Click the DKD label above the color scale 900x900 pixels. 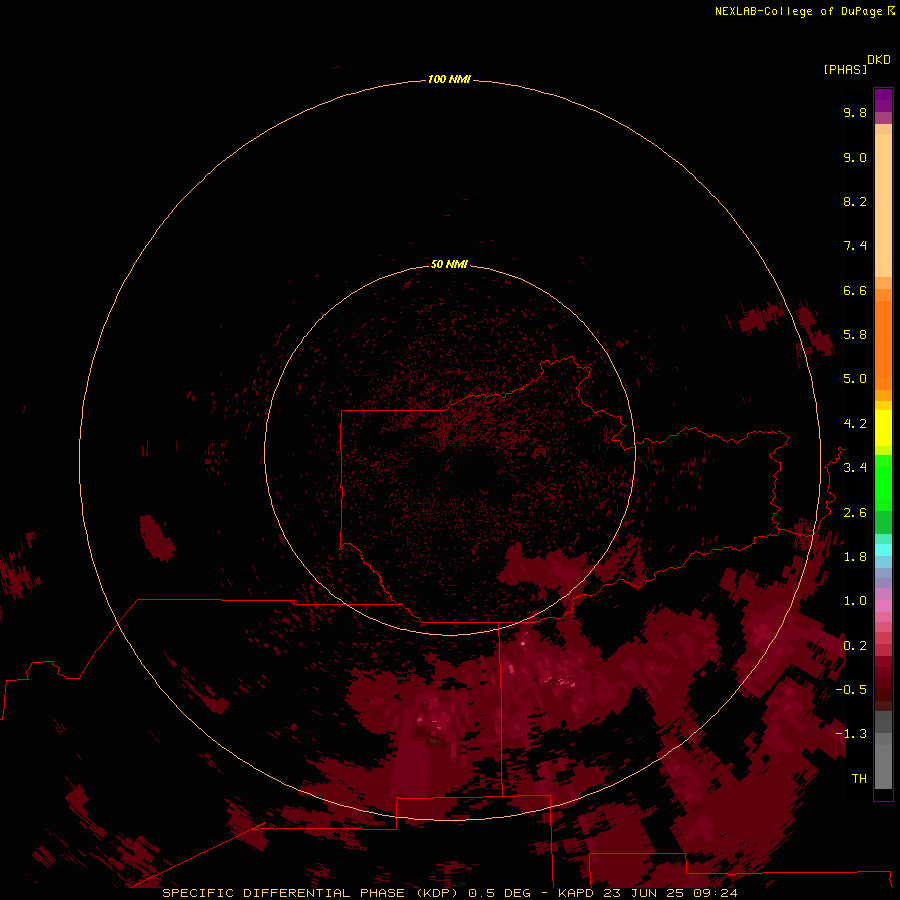coord(878,60)
